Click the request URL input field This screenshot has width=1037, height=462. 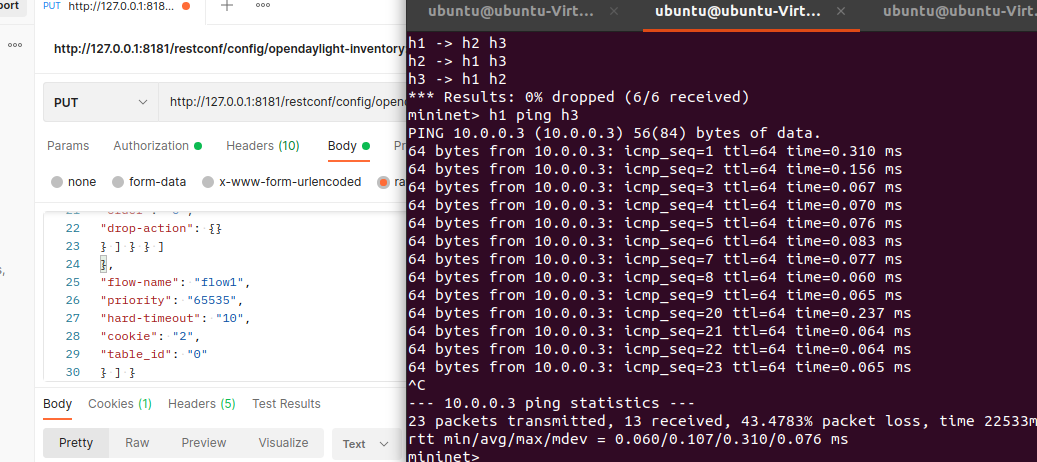coord(282,102)
